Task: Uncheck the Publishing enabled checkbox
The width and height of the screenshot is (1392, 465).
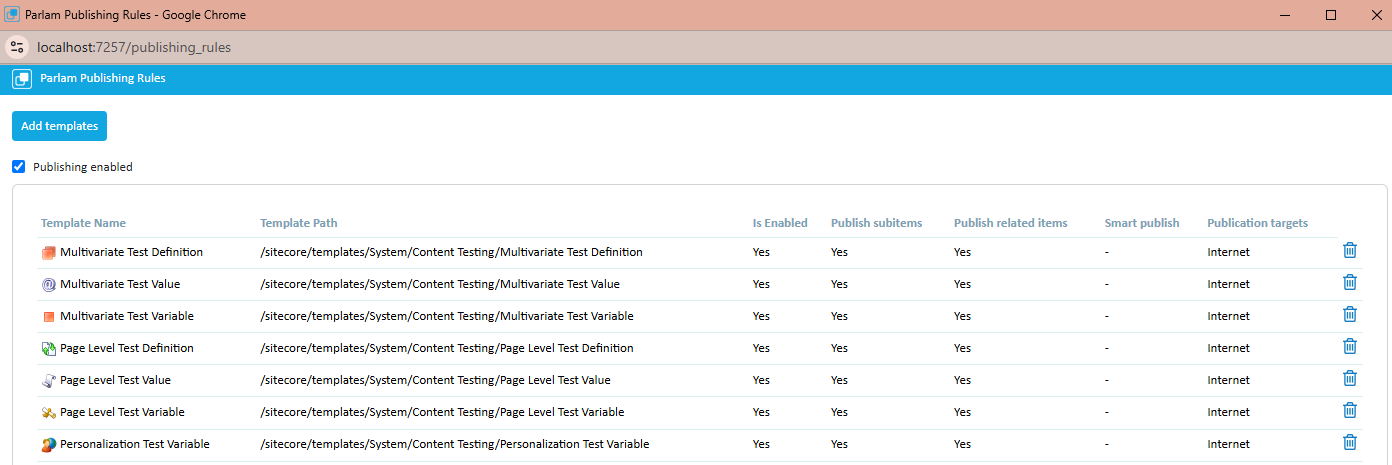Action: [x=18, y=167]
